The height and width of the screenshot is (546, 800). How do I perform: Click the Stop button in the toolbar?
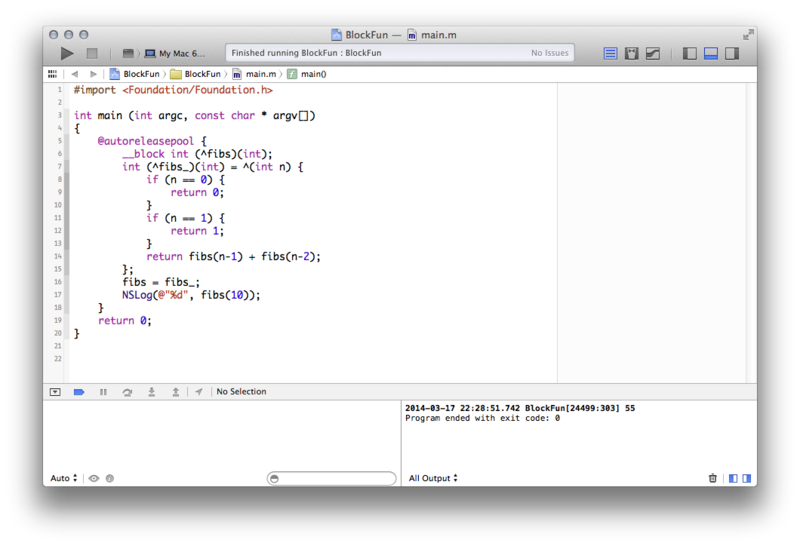pyautogui.click(x=92, y=53)
